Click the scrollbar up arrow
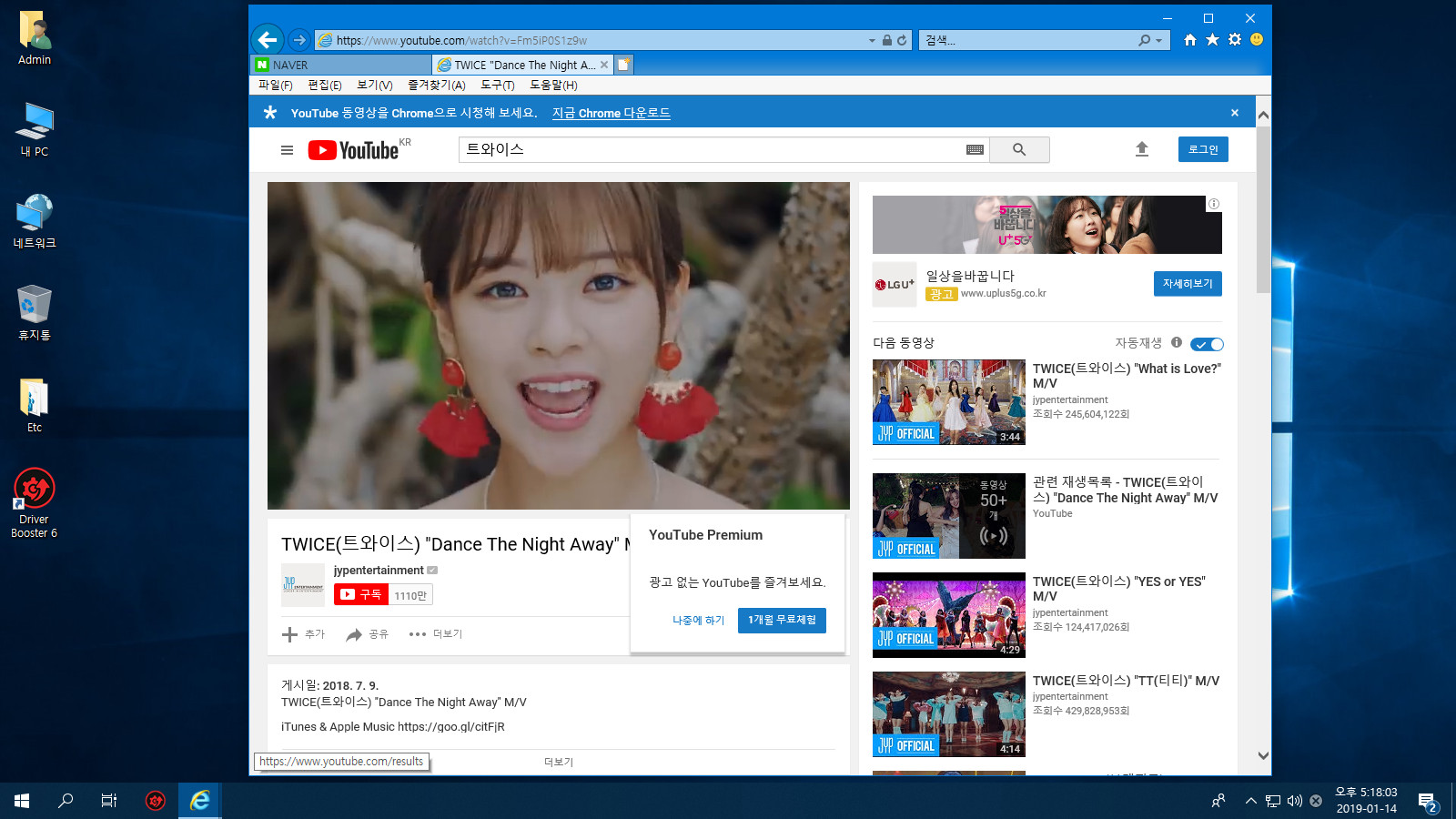Screen dimensions: 1456x819 click(x=1263, y=116)
